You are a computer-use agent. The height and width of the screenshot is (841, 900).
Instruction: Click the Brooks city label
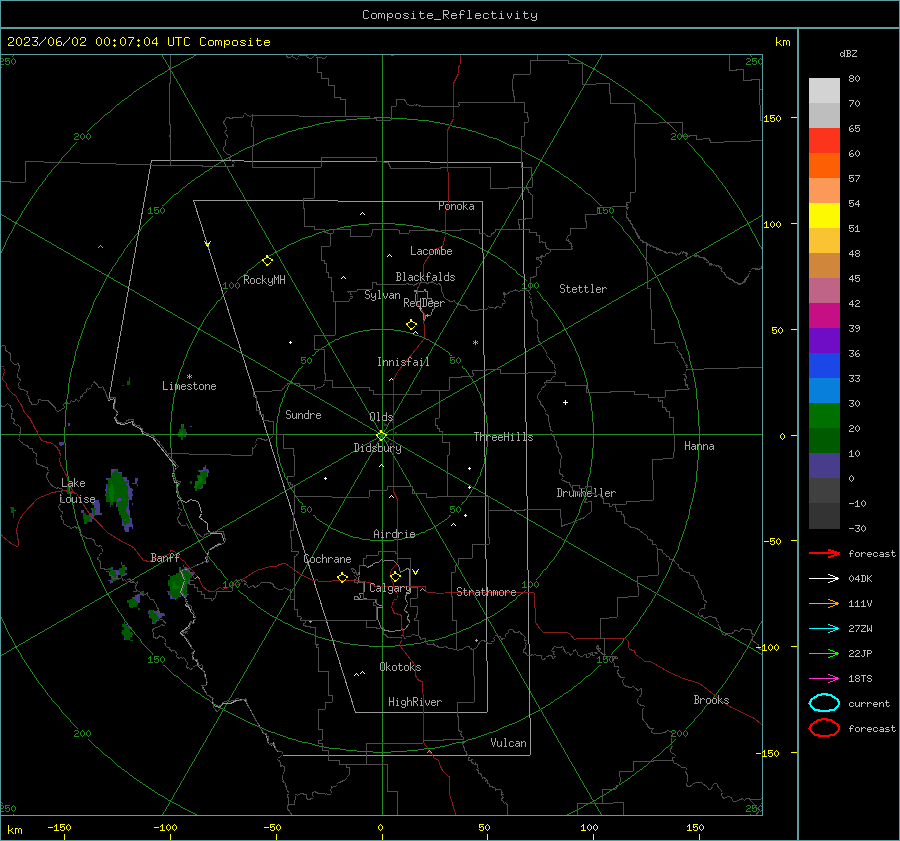pyautogui.click(x=711, y=700)
